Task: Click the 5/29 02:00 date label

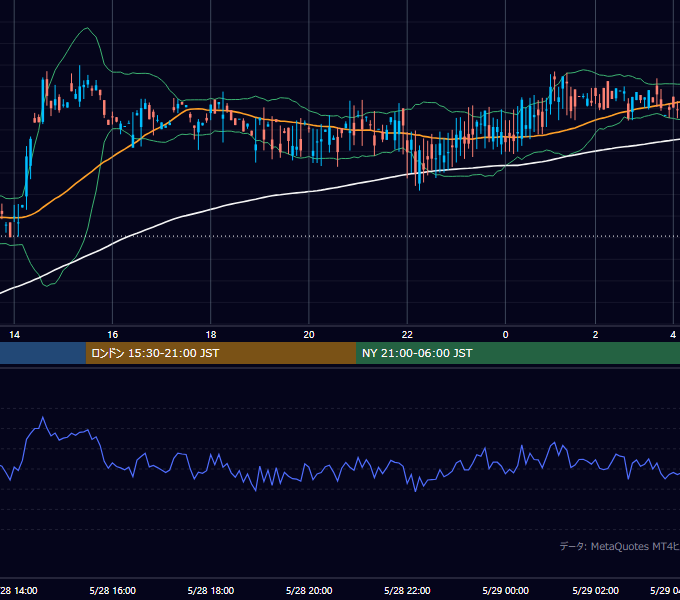Action: [595, 590]
